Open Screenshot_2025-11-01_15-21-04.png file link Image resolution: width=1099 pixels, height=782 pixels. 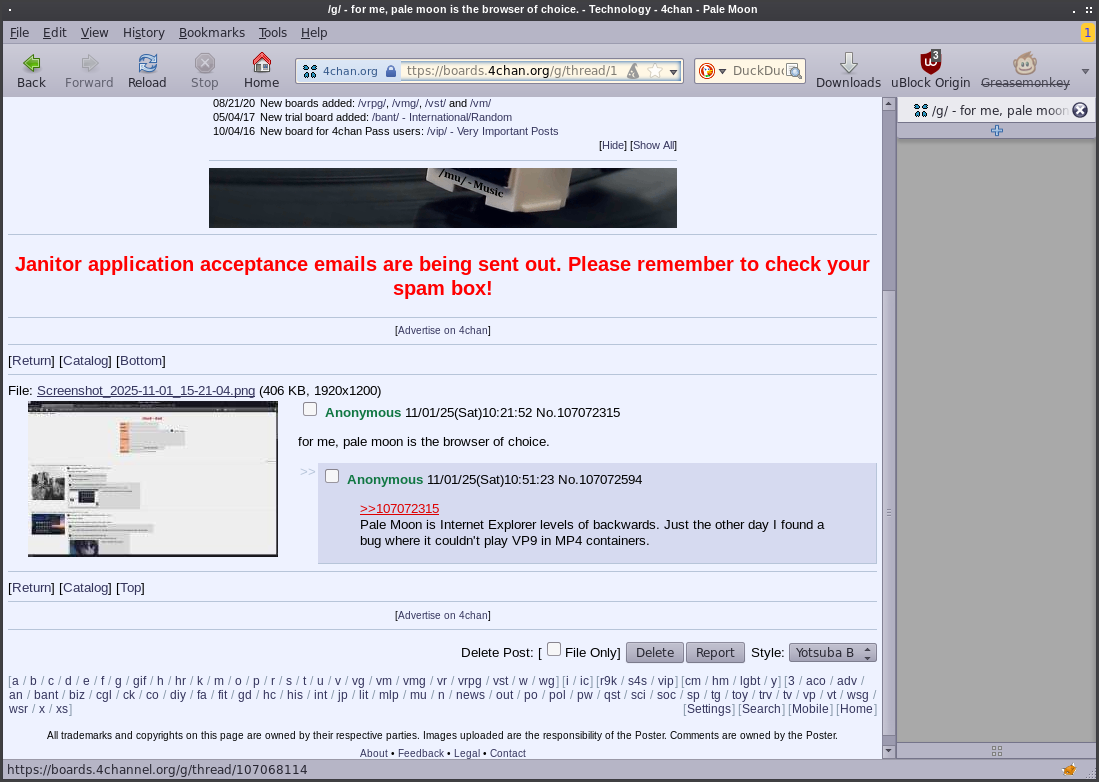(146, 390)
